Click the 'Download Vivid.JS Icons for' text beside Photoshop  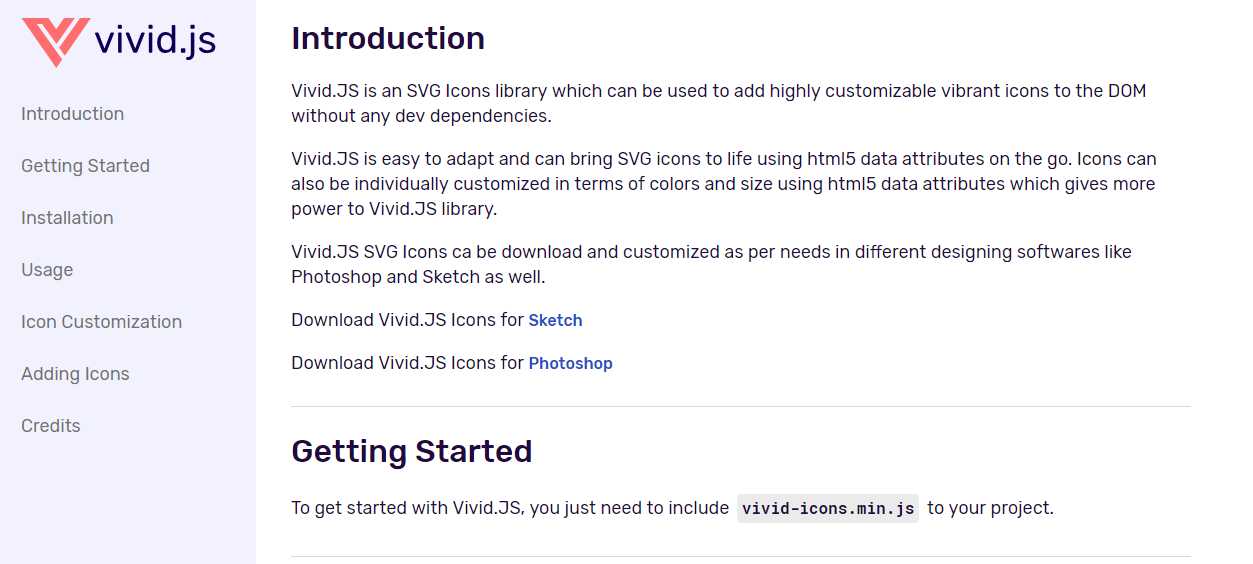(x=407, y=363)
